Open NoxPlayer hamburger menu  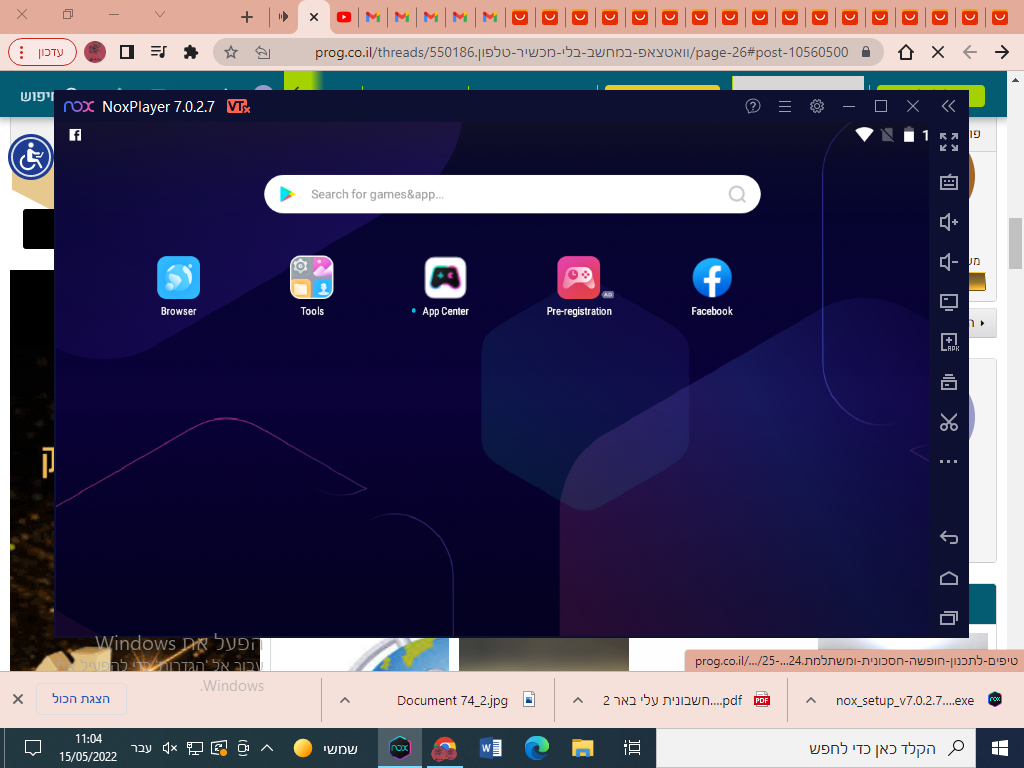[x=785, y=106]
